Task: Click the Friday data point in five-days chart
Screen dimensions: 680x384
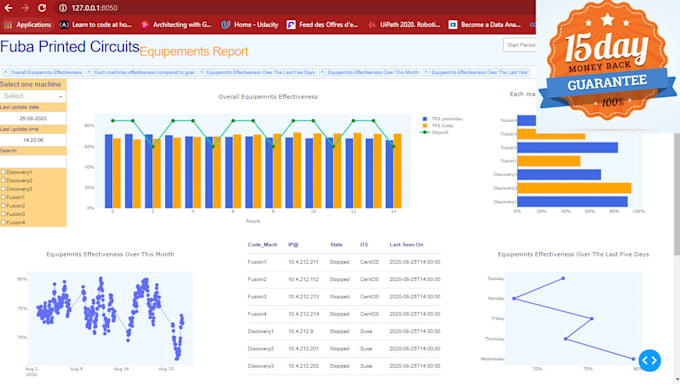Action: coord(592,319)
